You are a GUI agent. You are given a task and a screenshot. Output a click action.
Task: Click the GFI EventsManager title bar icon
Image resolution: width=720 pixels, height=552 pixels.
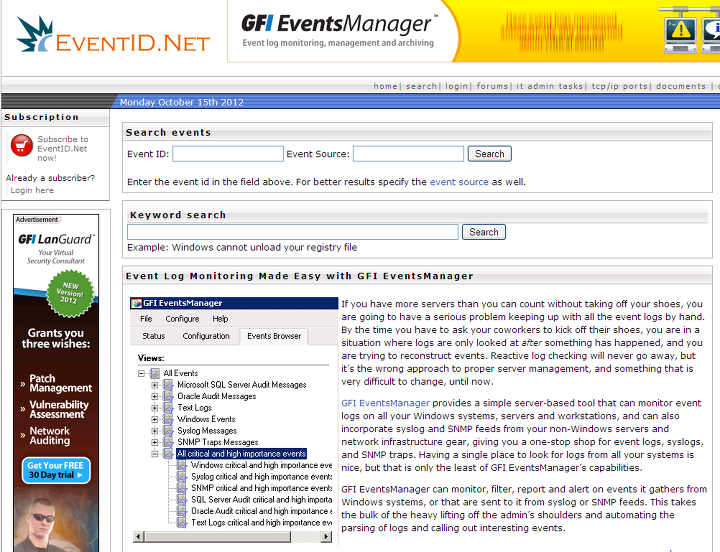click(137, 303)
